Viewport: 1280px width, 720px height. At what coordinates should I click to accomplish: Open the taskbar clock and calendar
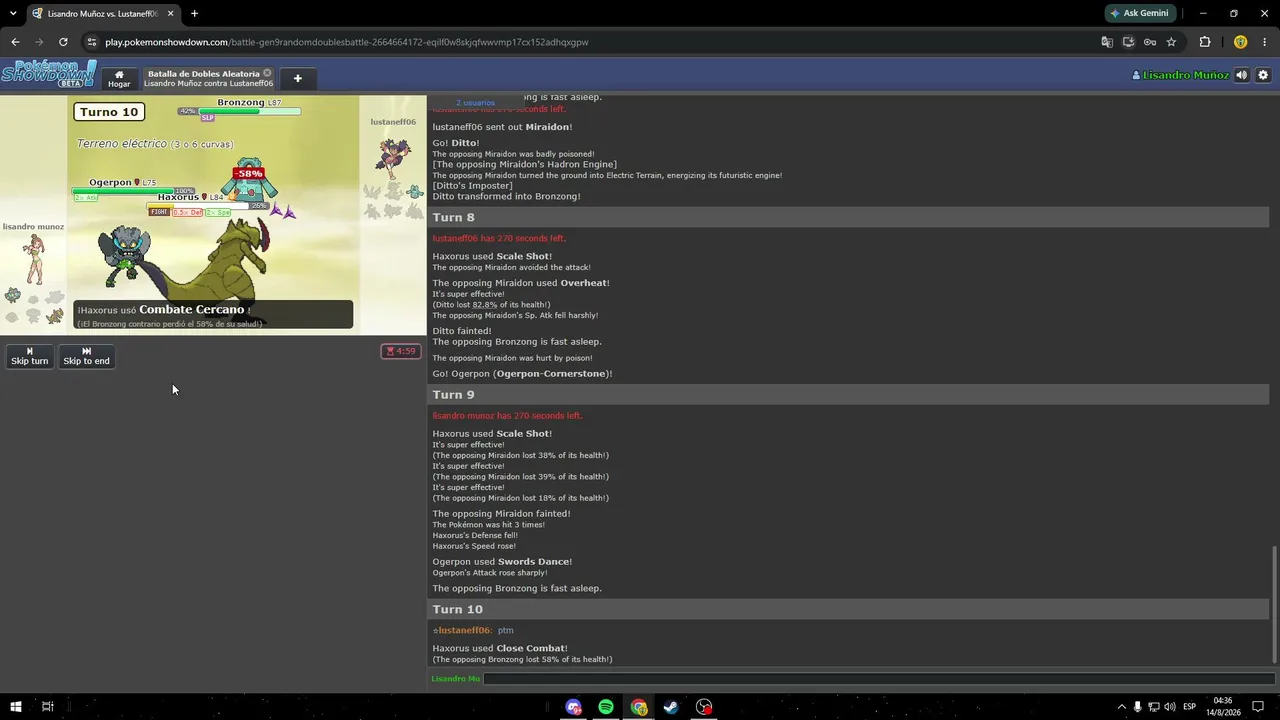(1222, 707)
